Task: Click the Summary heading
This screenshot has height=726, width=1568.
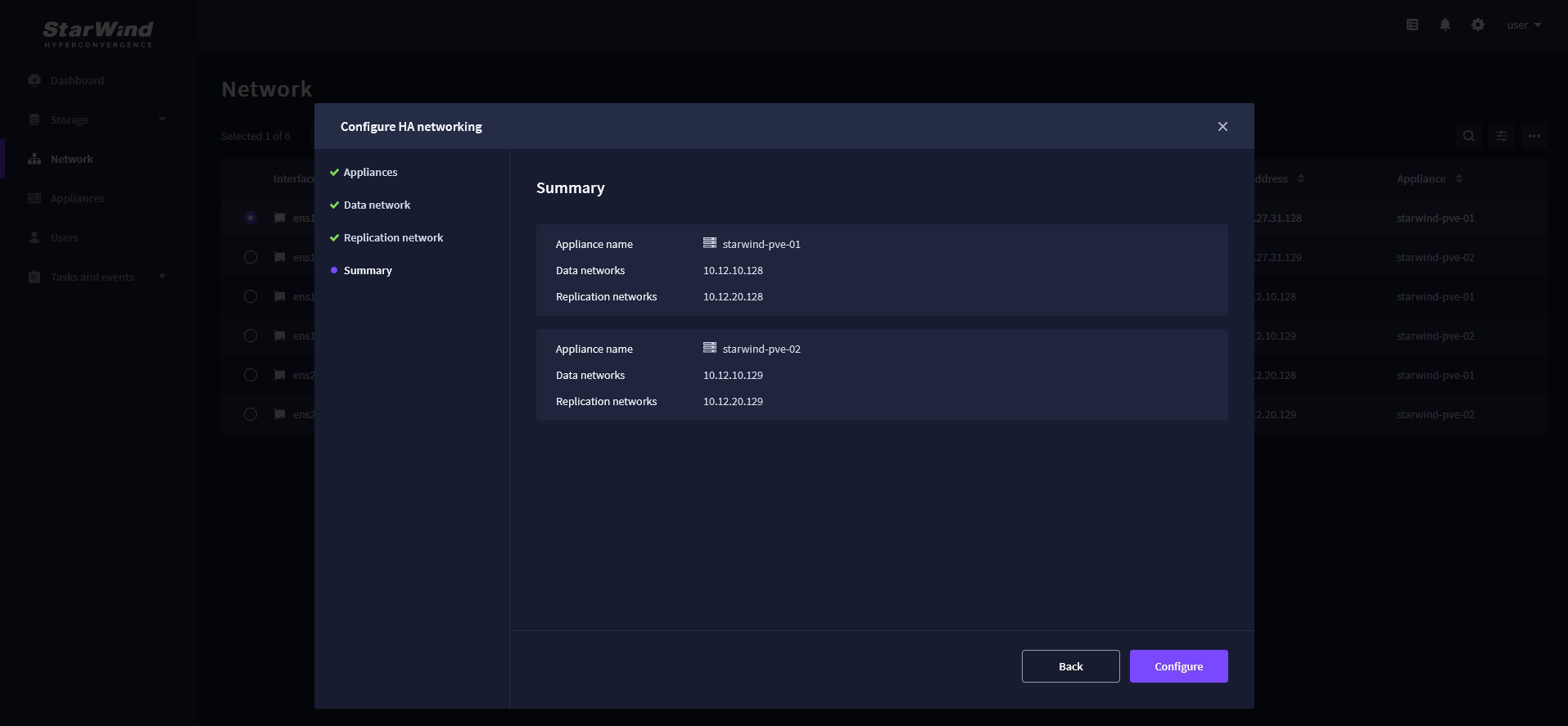Action: tap(571, 187)
